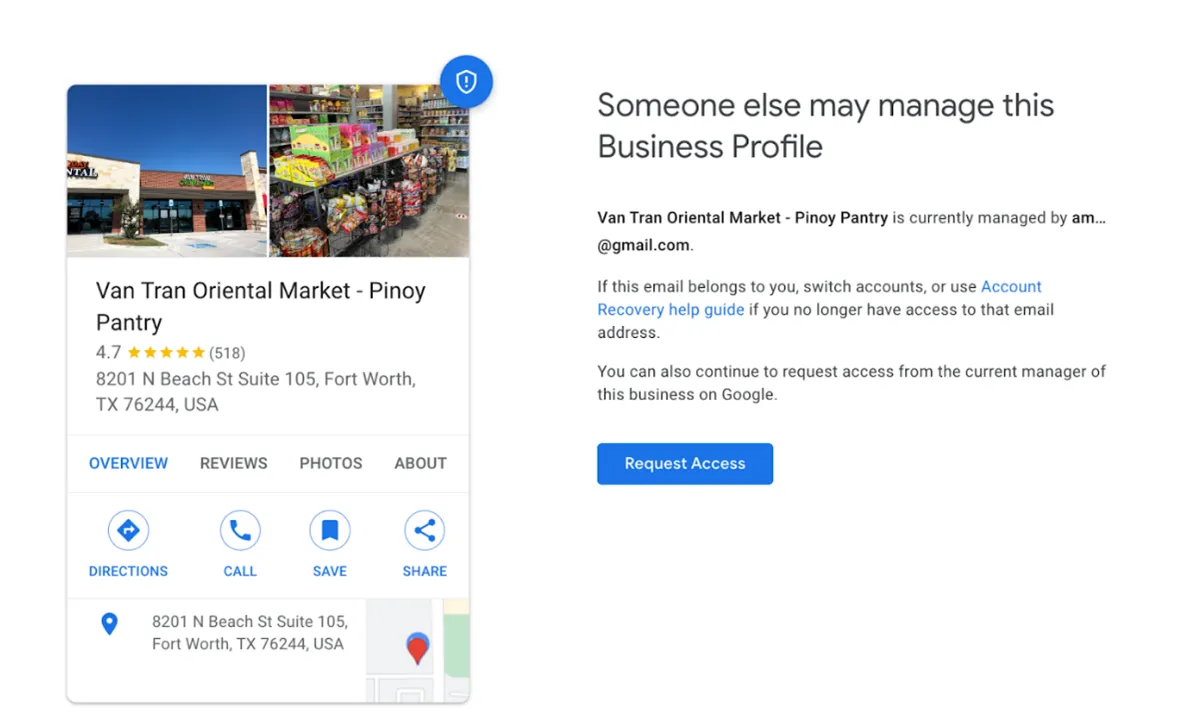Click the location pin beside the address
The image size is (1194, 726).
point(110,624)
